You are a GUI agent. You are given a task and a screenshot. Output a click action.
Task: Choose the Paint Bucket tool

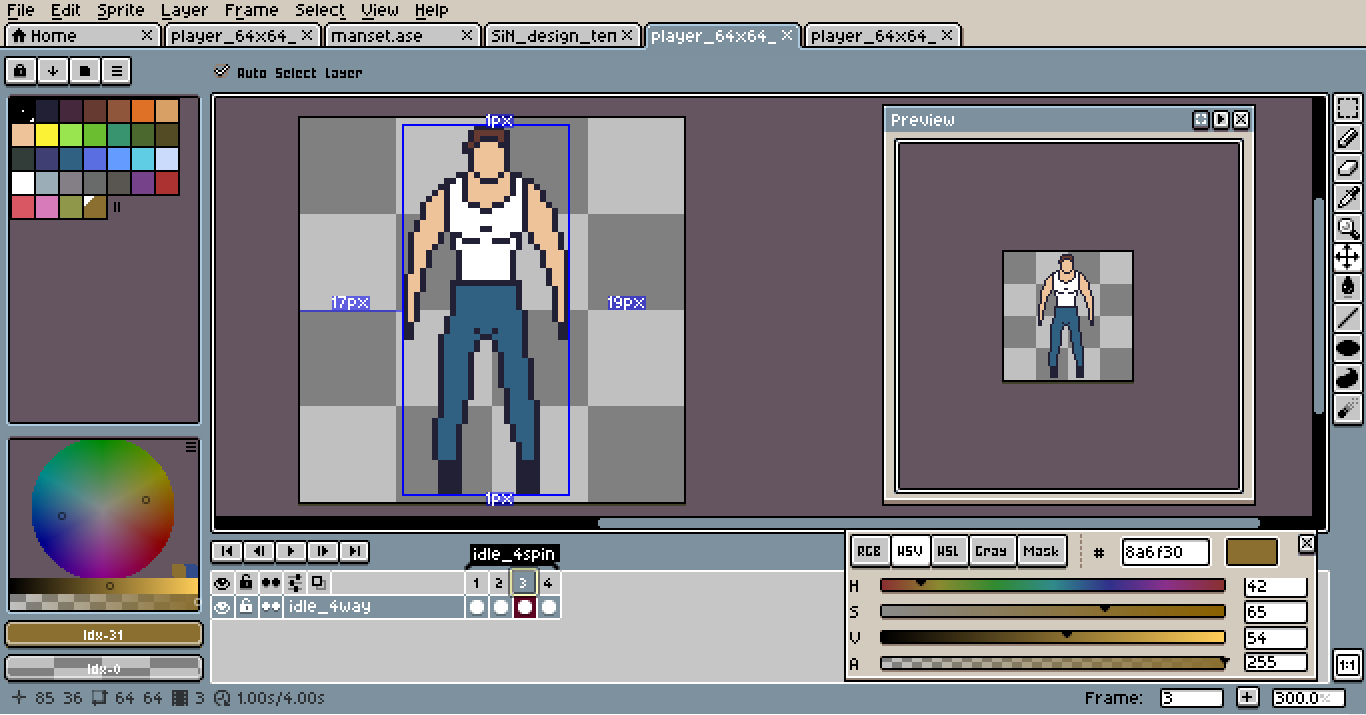1348,288
